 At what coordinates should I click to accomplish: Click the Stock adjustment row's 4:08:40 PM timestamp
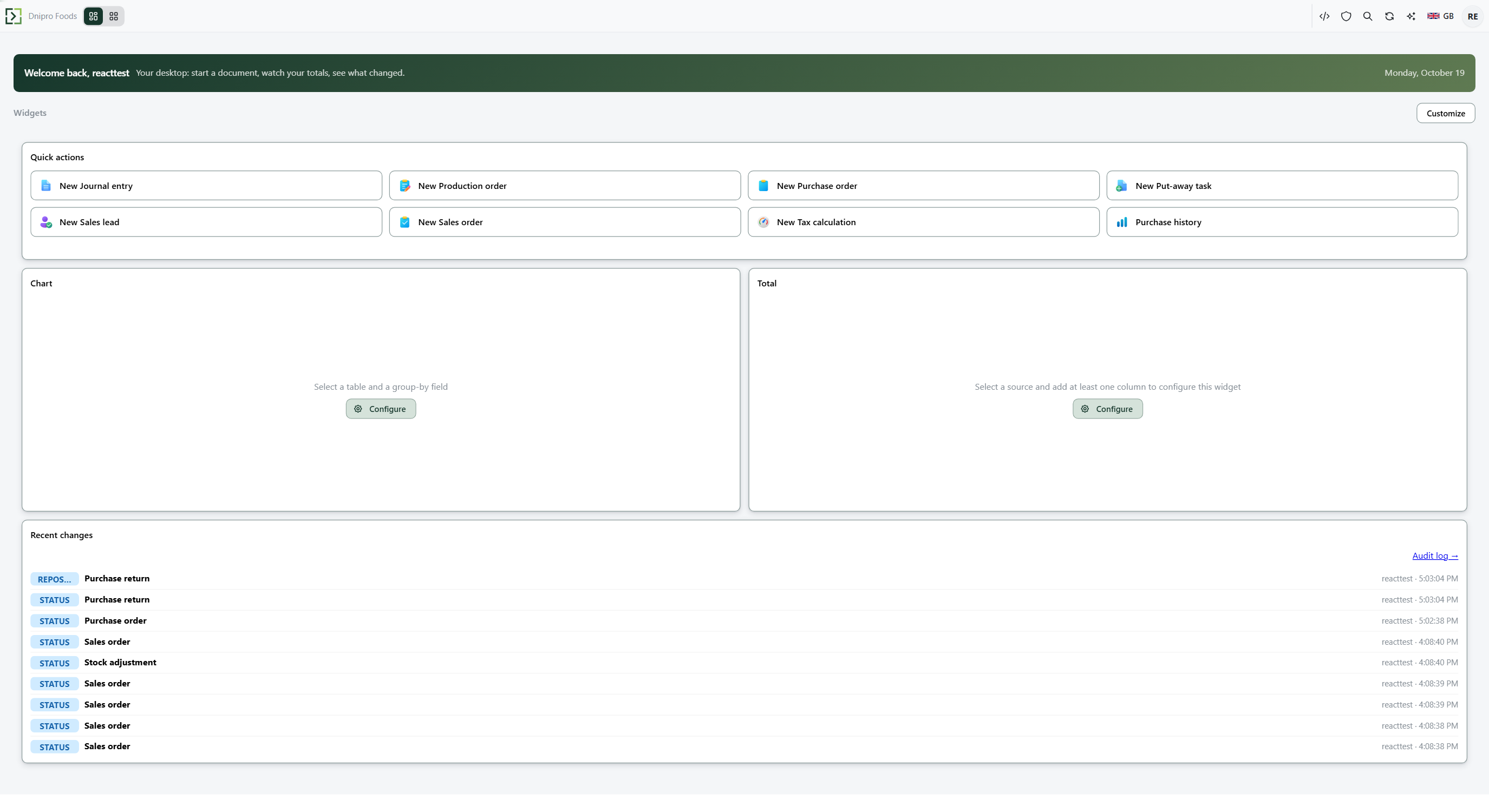[x=1420, y=662]
